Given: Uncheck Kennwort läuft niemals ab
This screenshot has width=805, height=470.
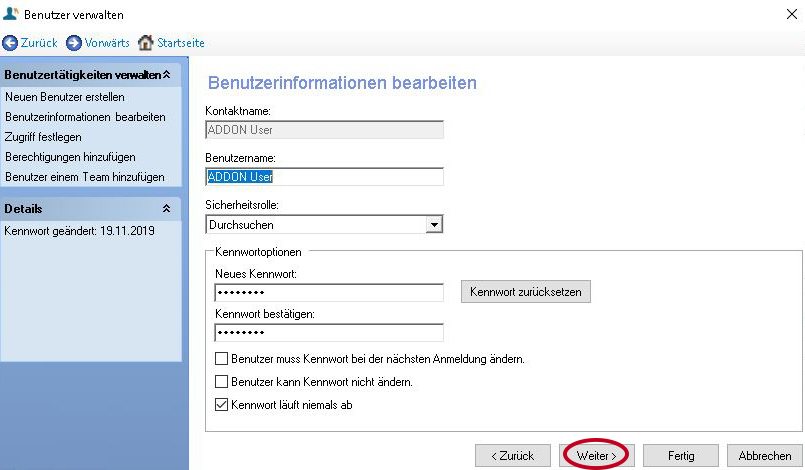Looking at the screenshot, I should [221, 405].
